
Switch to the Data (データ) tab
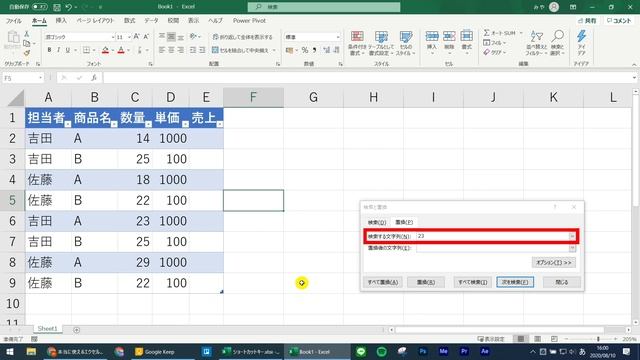(151, 20)
